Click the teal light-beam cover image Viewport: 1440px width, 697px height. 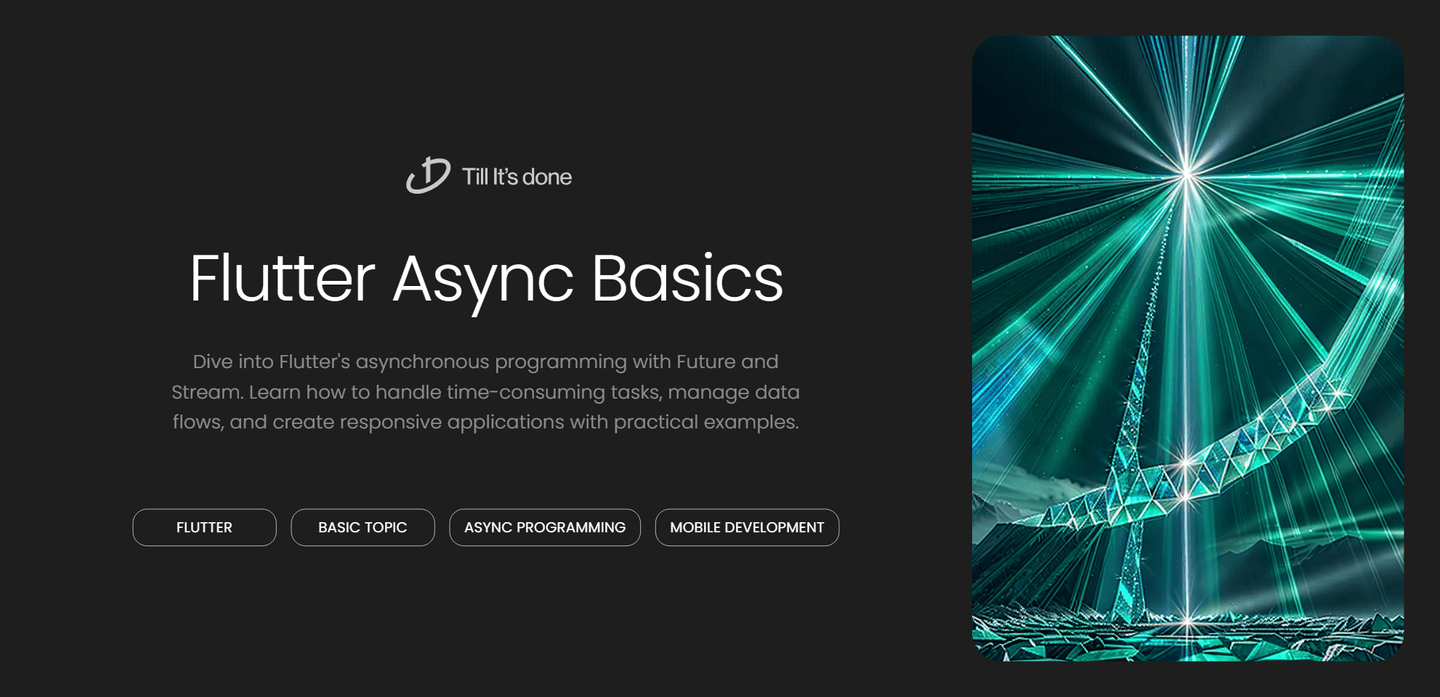click(x=1188, y=348)
